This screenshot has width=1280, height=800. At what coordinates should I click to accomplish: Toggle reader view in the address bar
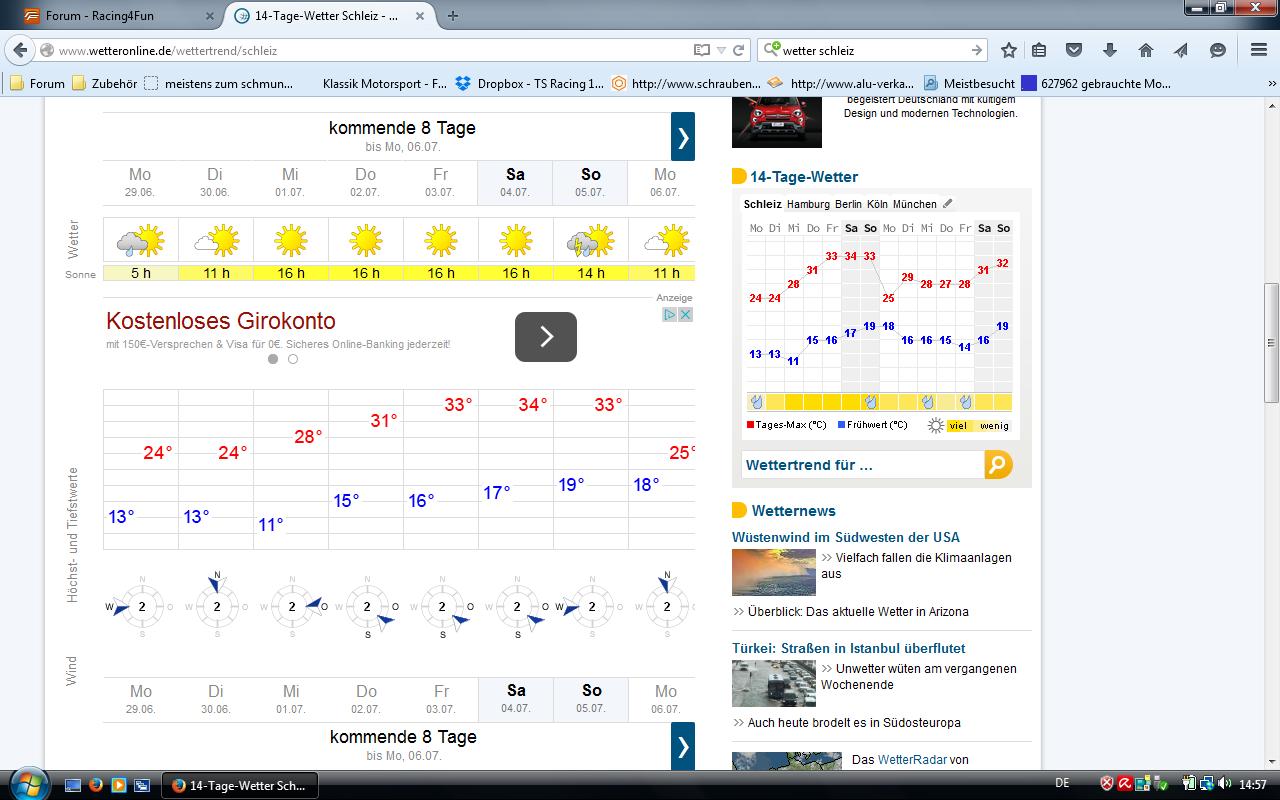pos(702,50)
